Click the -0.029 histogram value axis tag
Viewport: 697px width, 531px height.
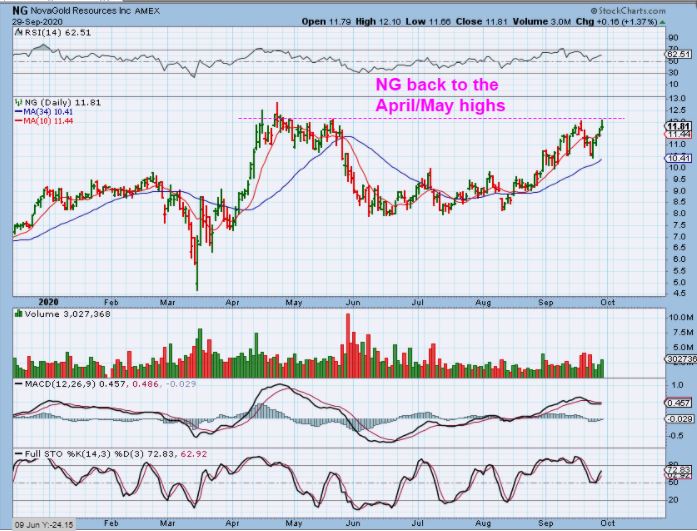679,419
